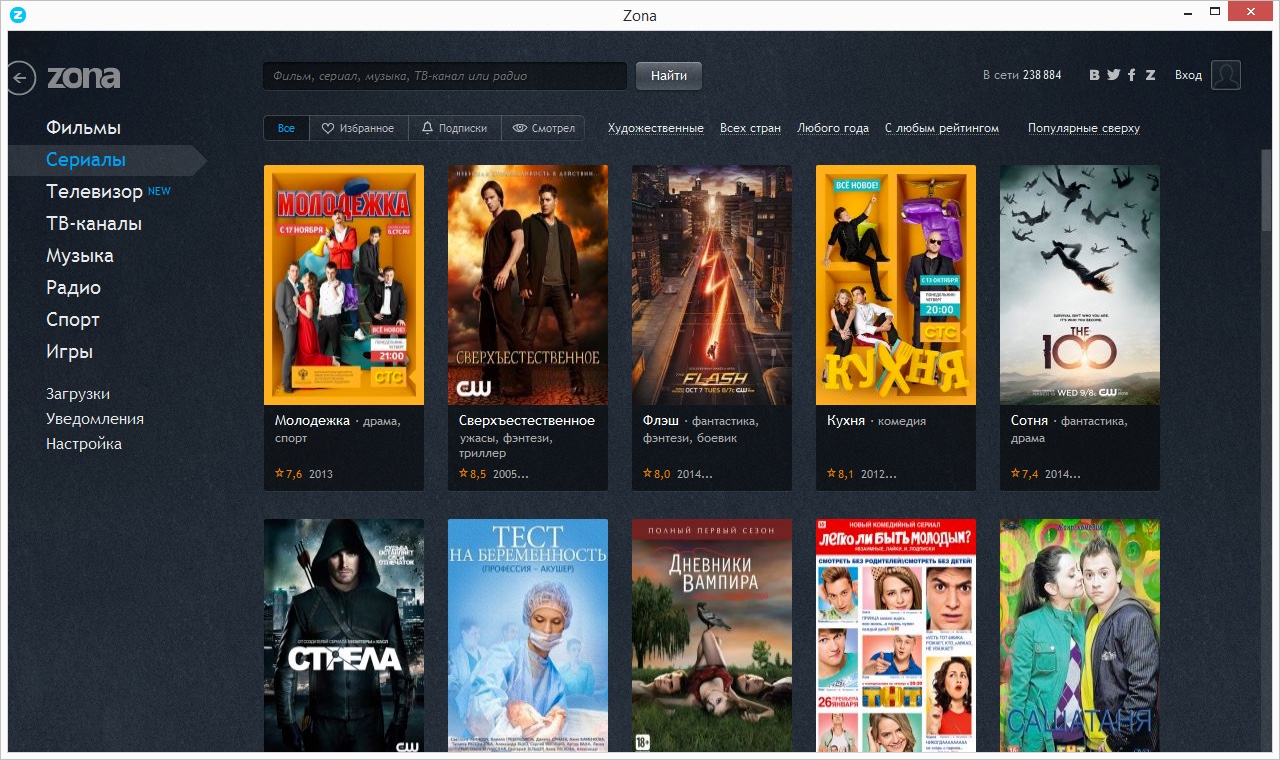This screenshot has height=760, width=1280.
Task: Open The 100 series poster
Action: point(1080,285)
